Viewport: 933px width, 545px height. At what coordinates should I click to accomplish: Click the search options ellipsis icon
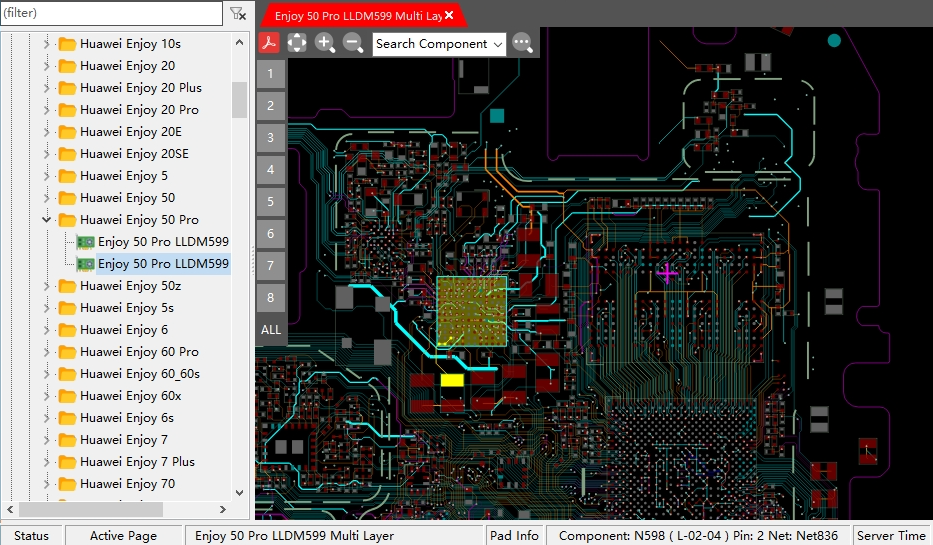(522, 43)
